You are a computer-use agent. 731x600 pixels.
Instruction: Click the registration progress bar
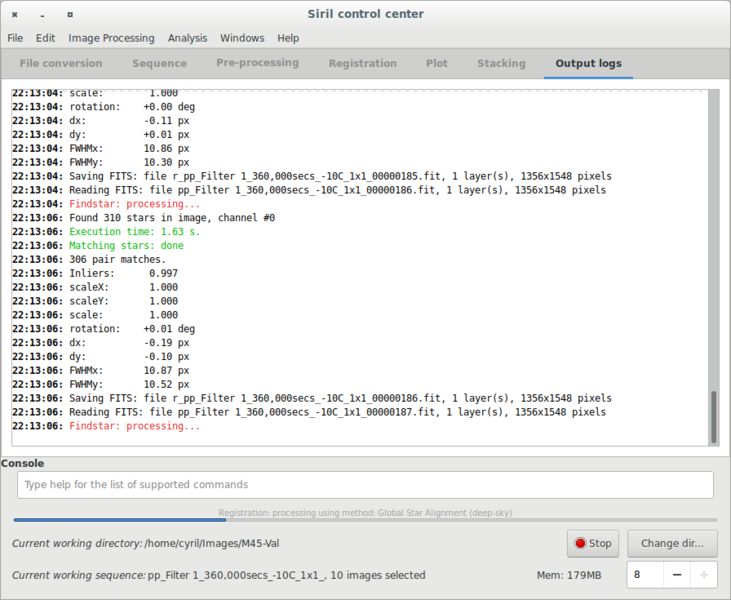click(x=366, y=520)
